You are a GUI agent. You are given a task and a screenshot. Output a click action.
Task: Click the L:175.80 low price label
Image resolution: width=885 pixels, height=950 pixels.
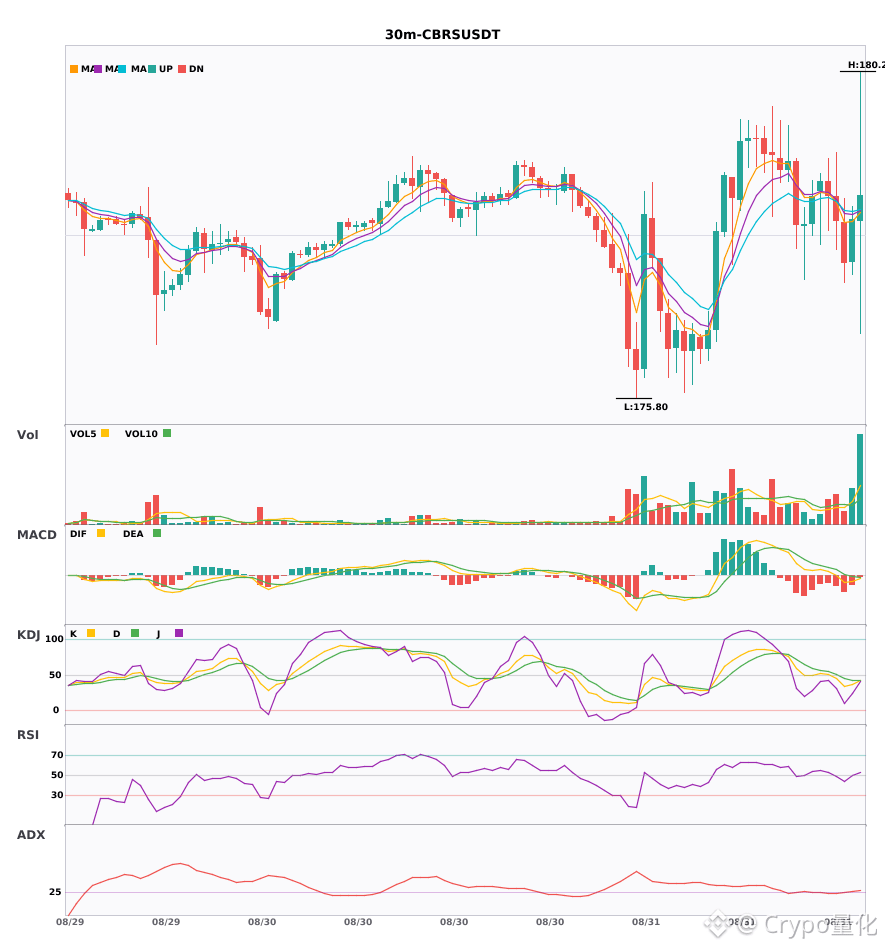pyautogui.click(x=646, y=407)
